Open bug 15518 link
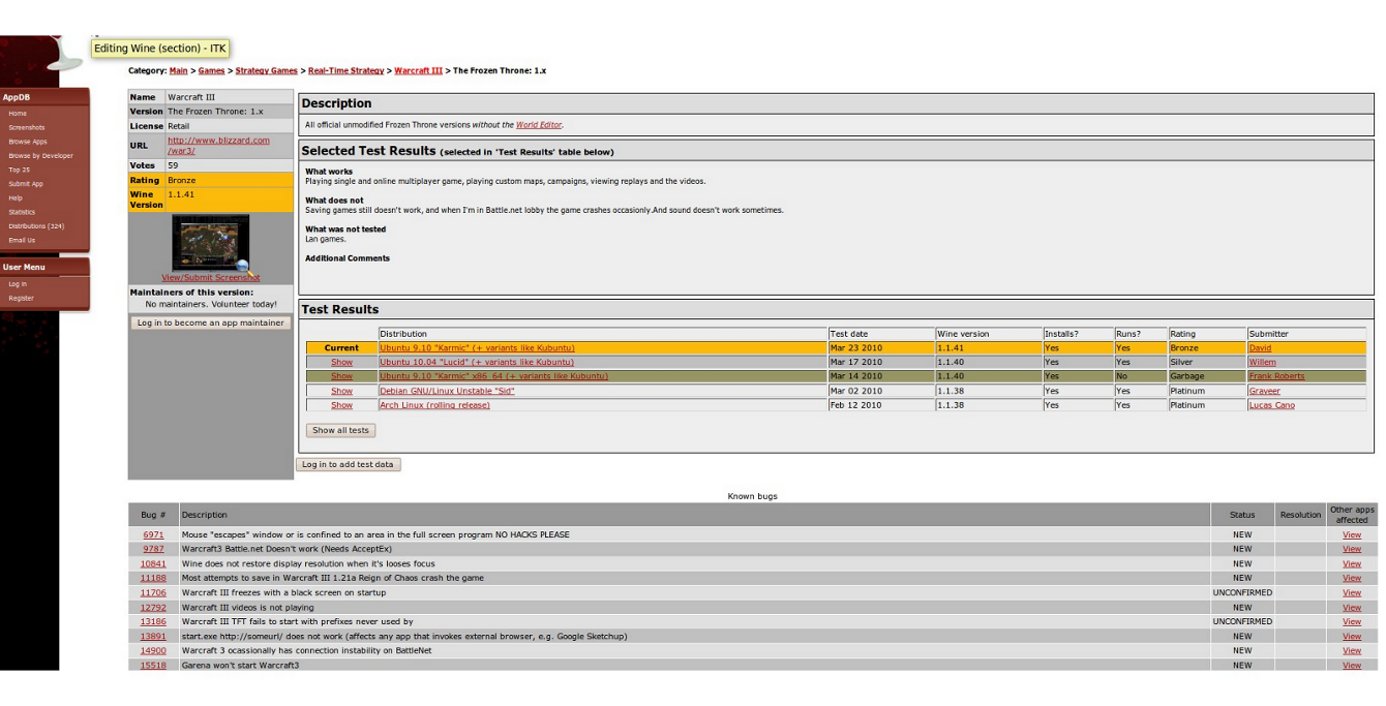 click(x=153, y=665)
